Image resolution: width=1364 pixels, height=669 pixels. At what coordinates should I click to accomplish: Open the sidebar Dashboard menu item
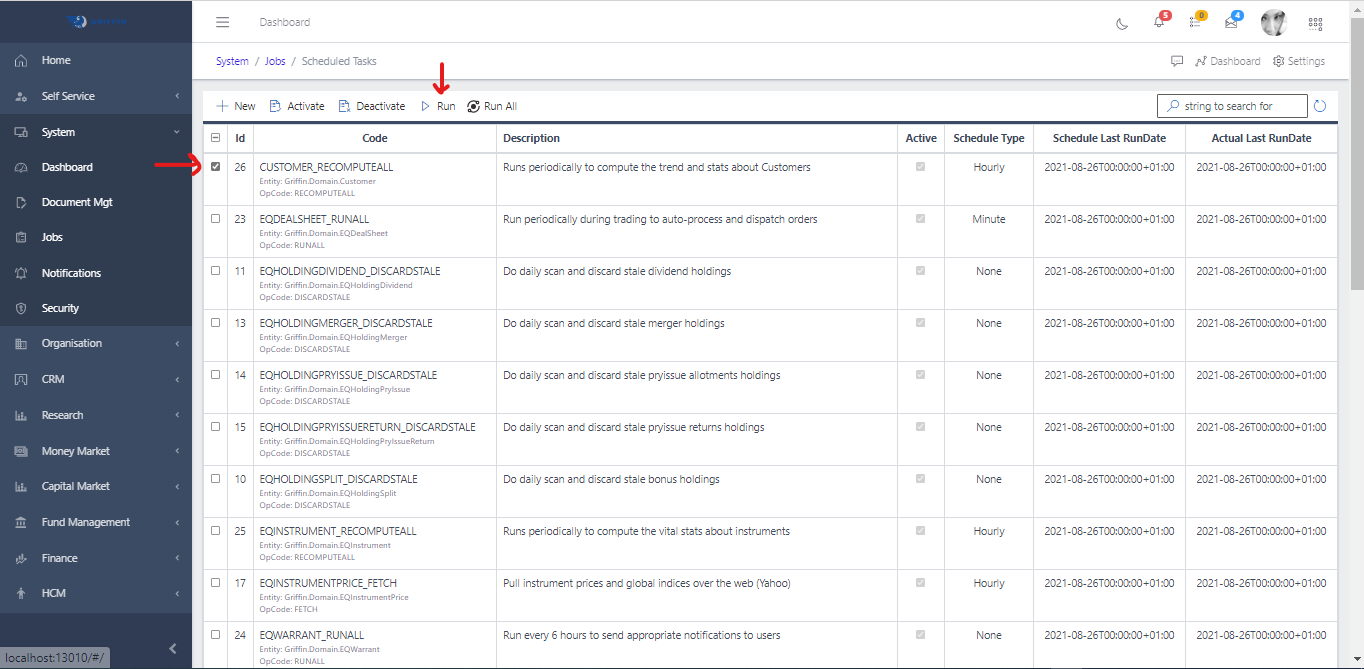[96, 167]
